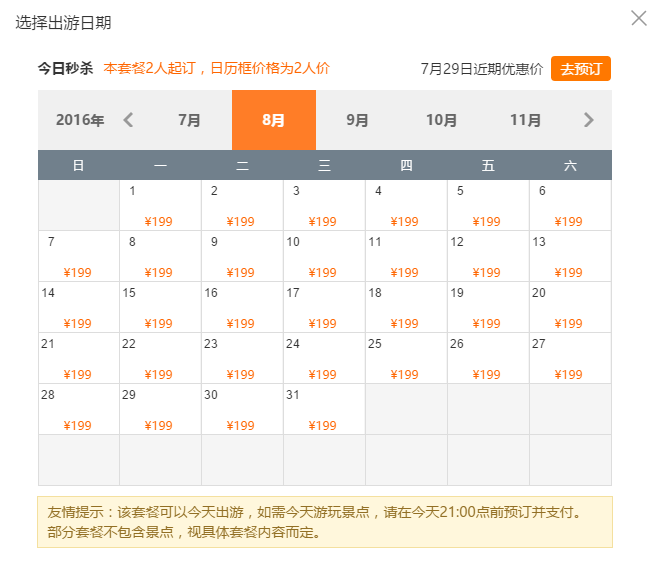Viewport: 658px width, 581px height.
Task: Close the date selection dialog
Action: click(x=639, y=18)
